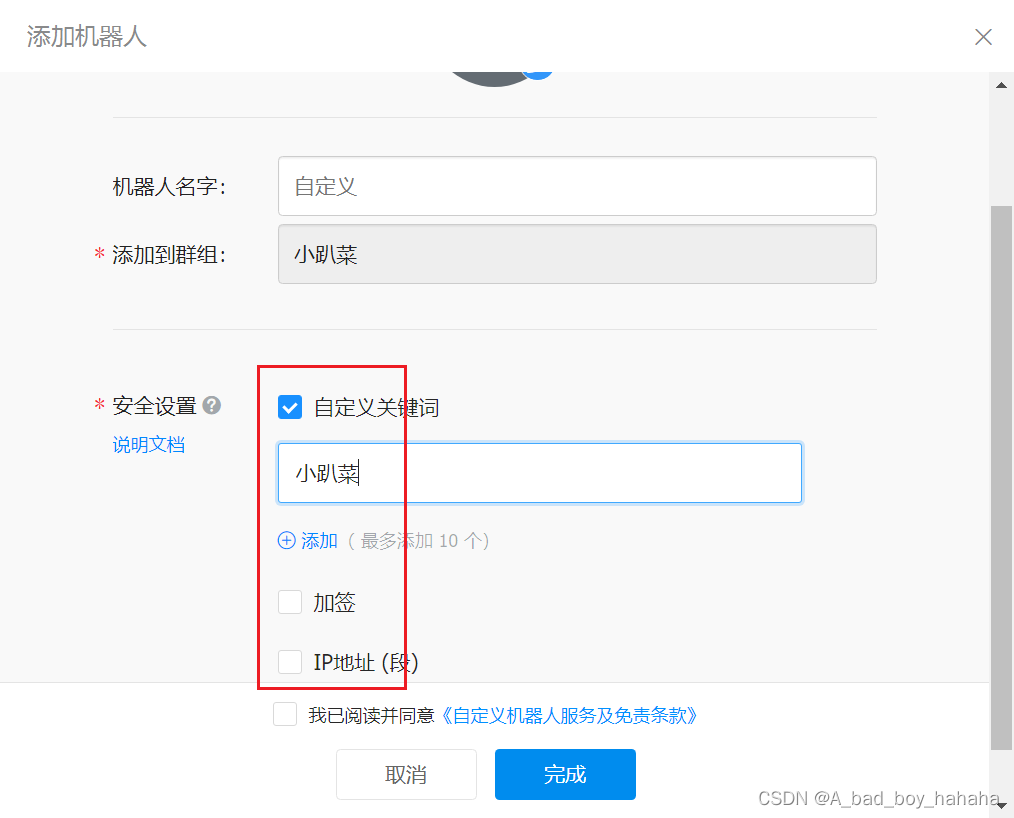Click the scrollbar up arrow
Viewport: 1014px width, 818px height.
[x=1001, y=85]
